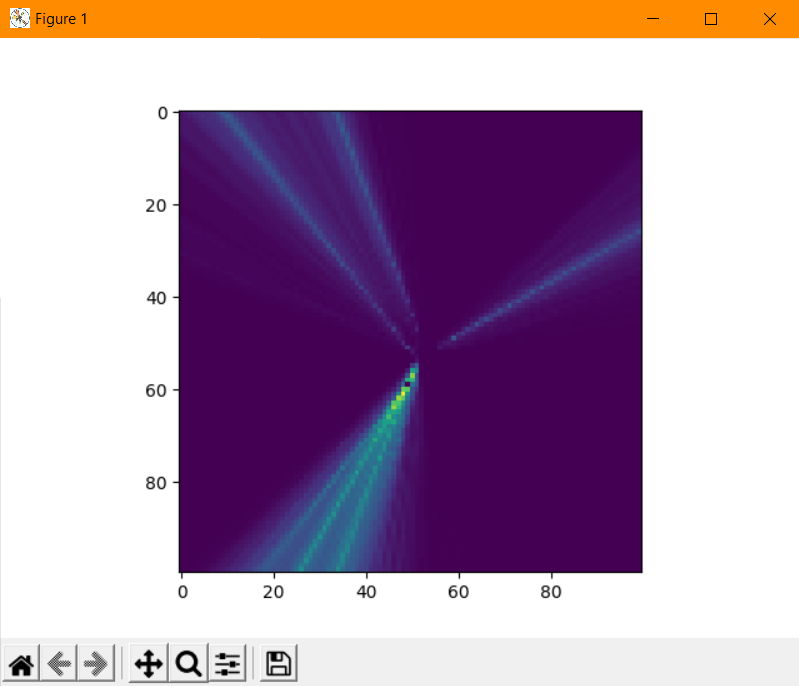This screenshot has width=799, height=686.
Task: Activate the pan axes tool
Action: pyautogui.click(x=148, y=663)
